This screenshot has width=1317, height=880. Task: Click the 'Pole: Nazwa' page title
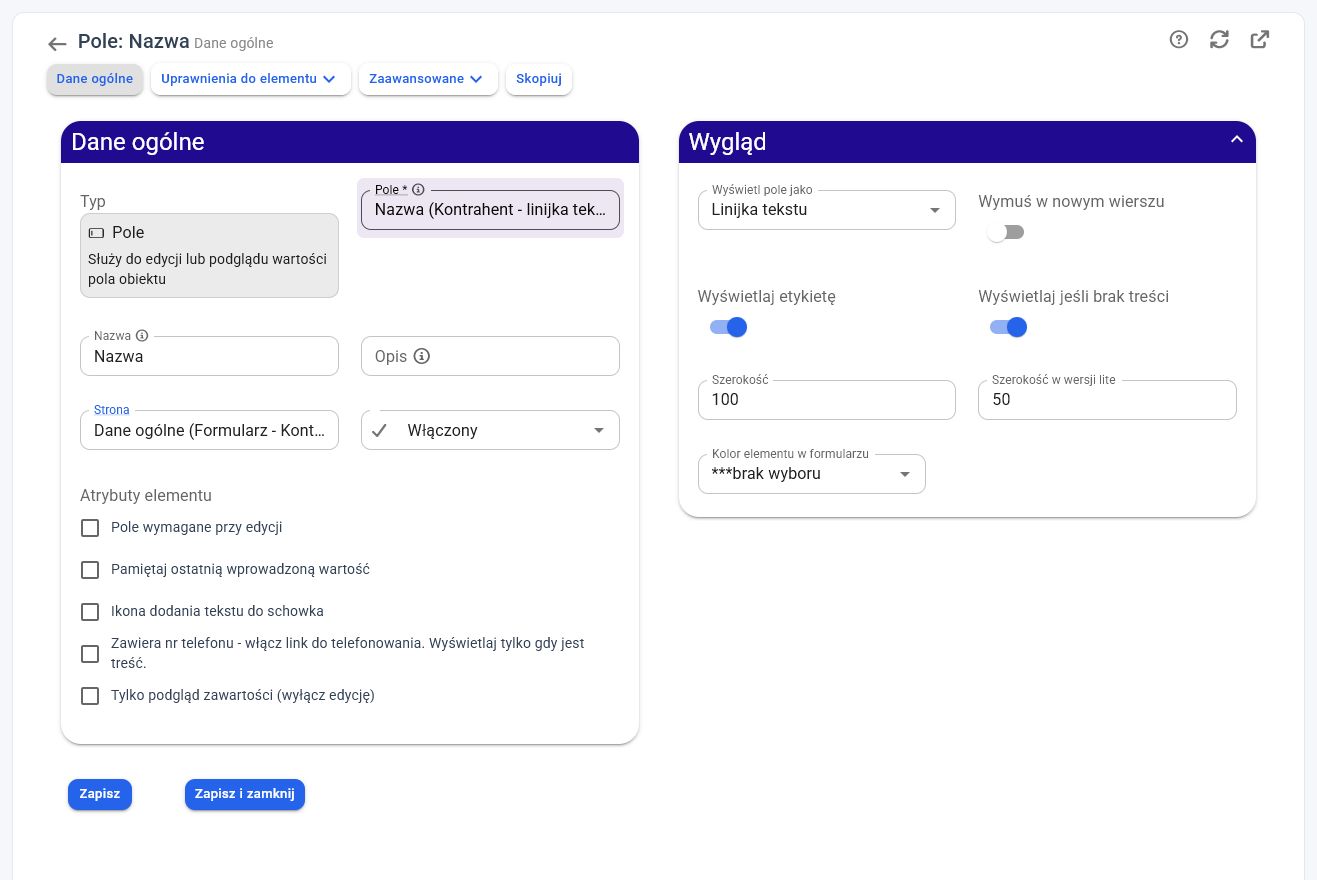(x=134, y=41)
